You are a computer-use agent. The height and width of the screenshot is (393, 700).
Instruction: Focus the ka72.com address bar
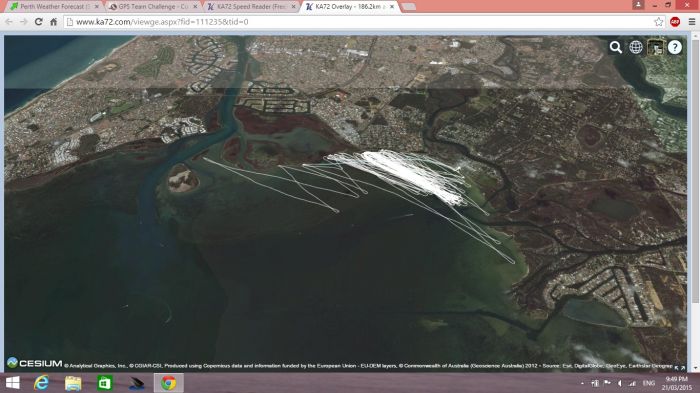click(x=357, y=21)
